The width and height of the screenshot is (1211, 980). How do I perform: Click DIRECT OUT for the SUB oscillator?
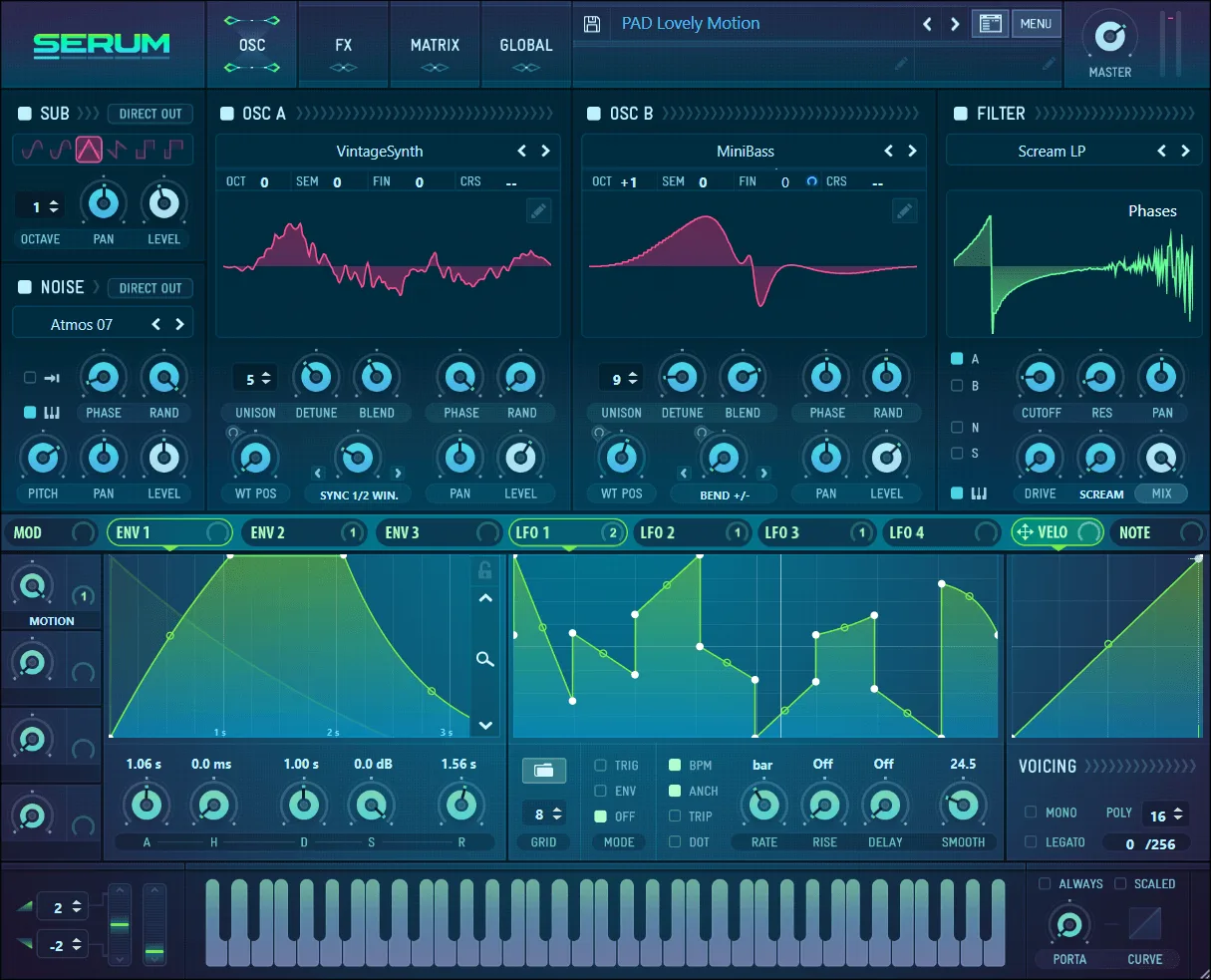tap(150, 114)
